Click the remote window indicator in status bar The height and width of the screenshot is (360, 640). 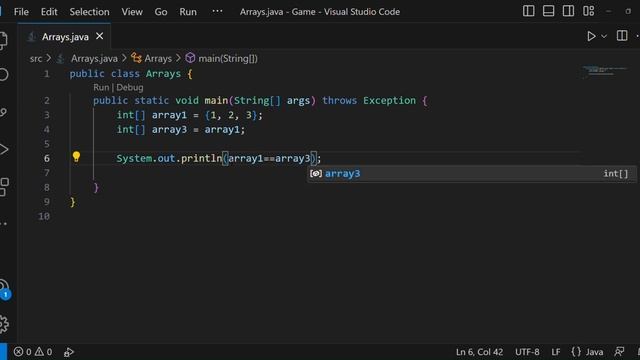(3, 352)
